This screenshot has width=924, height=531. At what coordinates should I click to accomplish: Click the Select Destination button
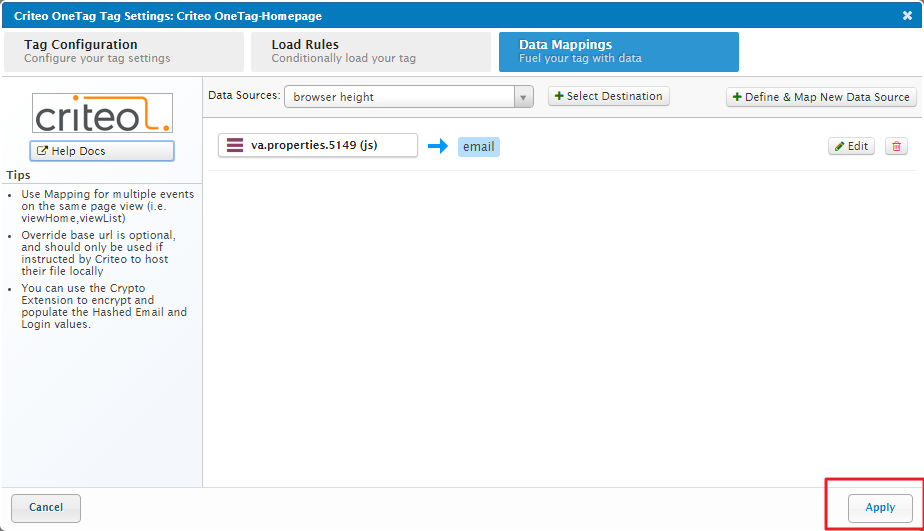click(609, 96)
